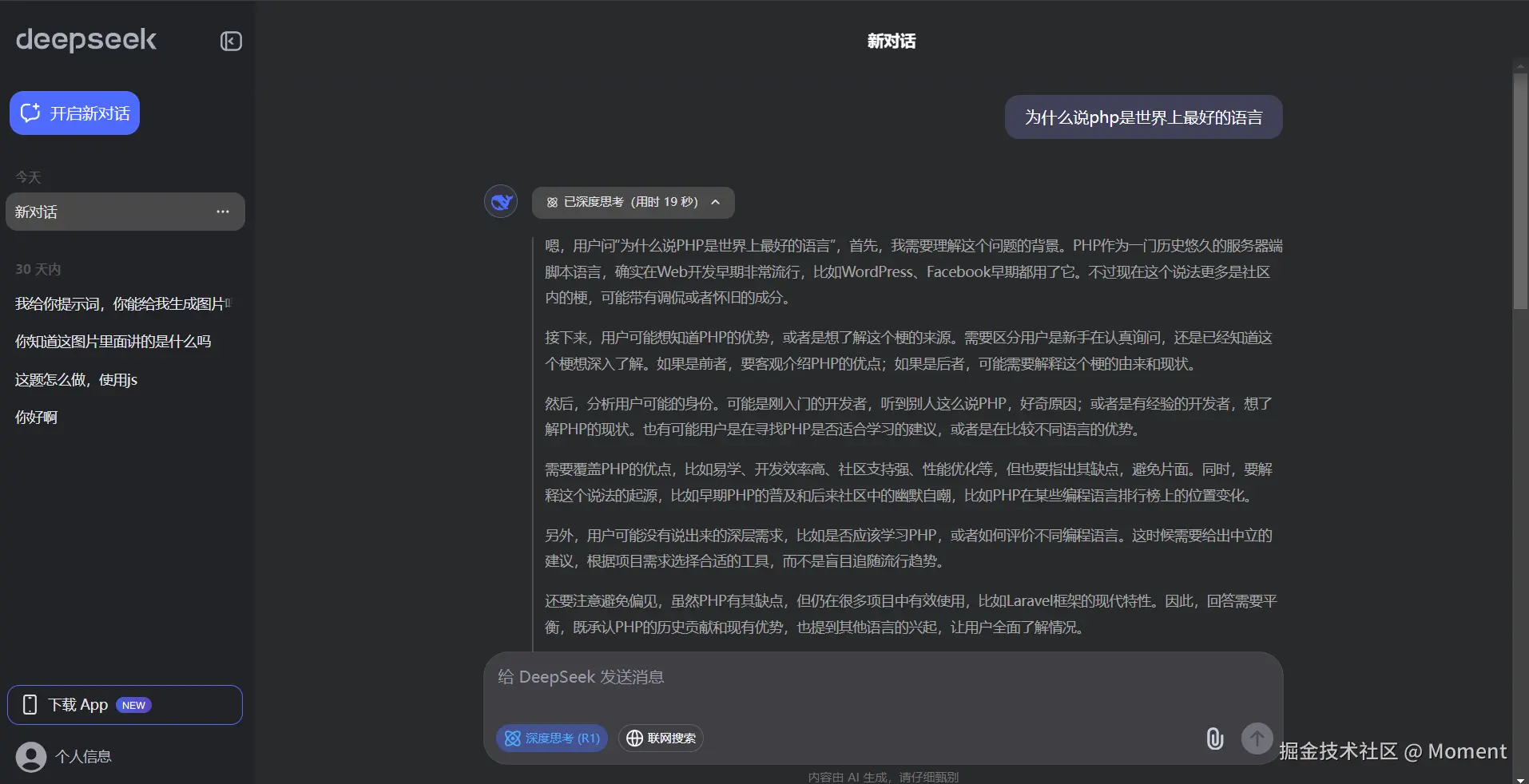Screen dimensions: 1529x784
Task: Click paragraph beginning 嗯，用户问
Action: point(914,272)
